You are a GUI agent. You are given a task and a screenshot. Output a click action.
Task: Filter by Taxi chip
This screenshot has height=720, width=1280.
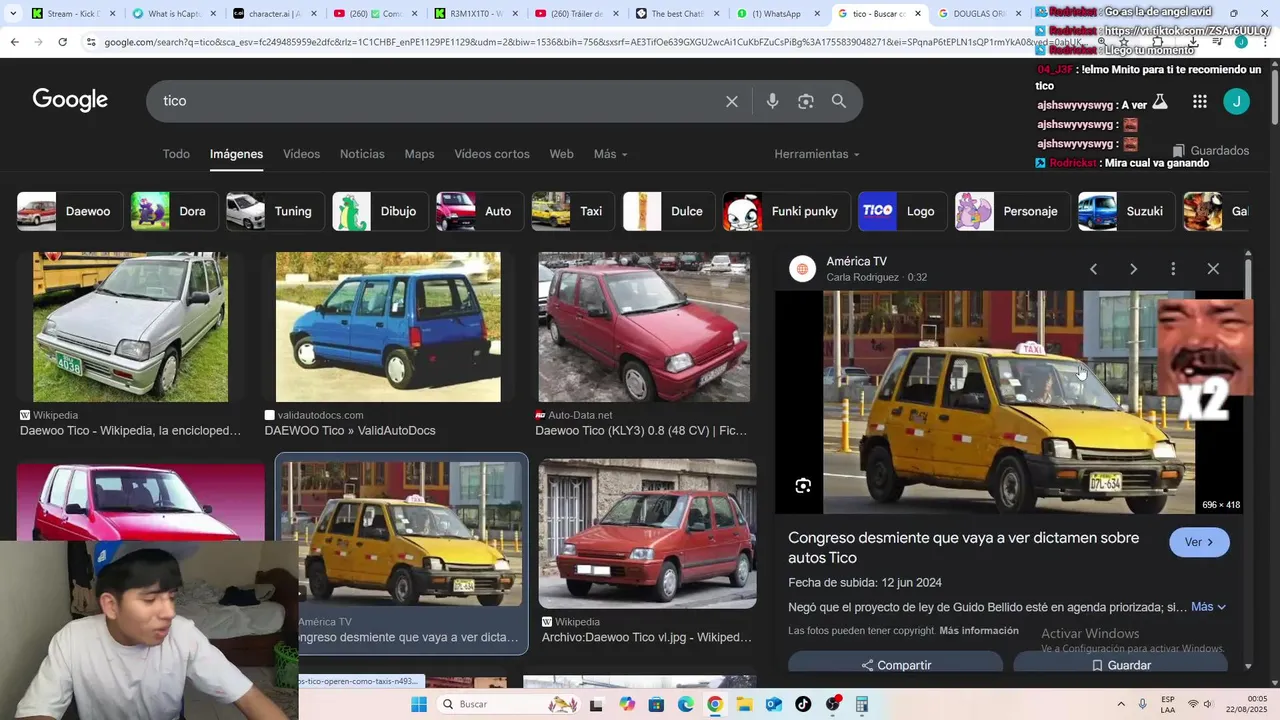tap(573, 211)
